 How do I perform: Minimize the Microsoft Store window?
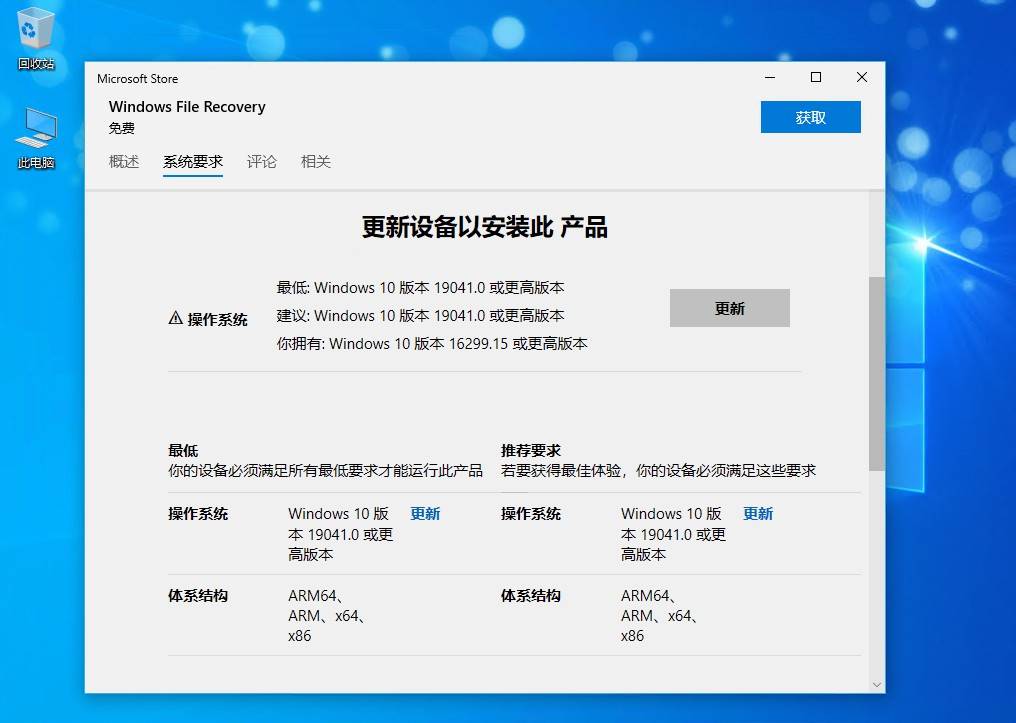[x=770, y=78]
